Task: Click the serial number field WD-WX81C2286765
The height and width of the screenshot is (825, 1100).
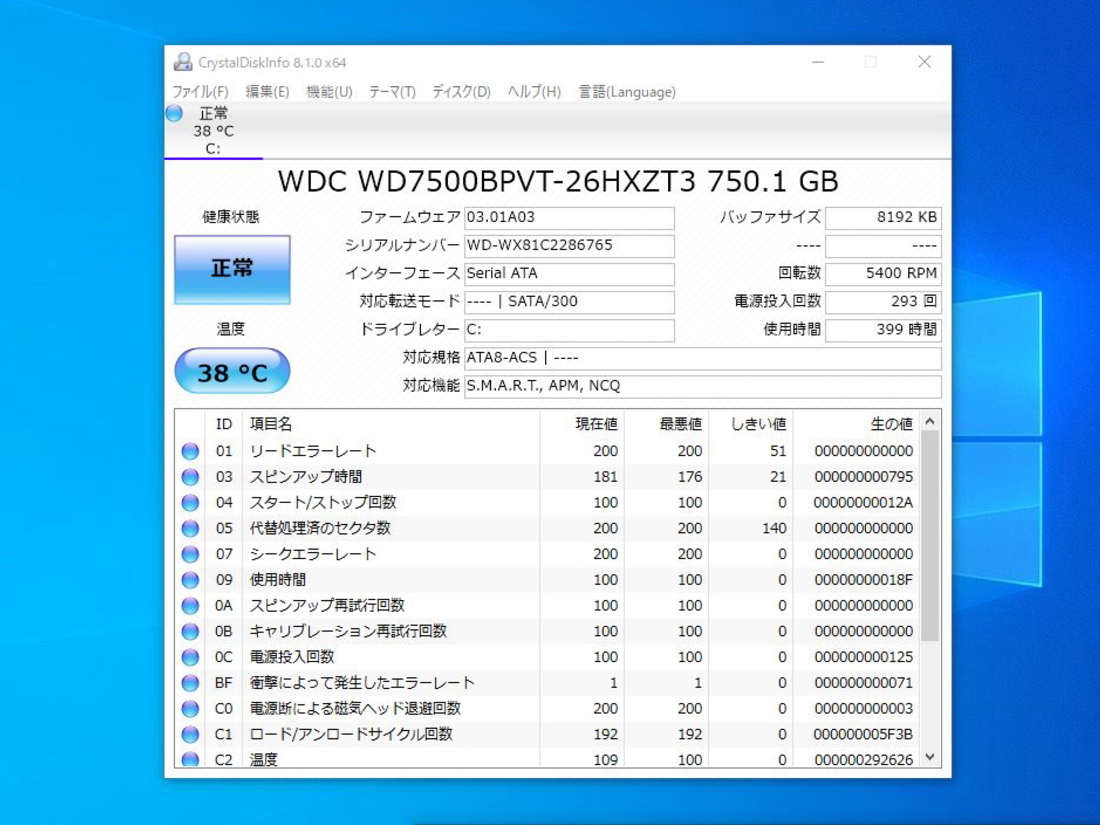Action: pyautogui.click(x=569, y=246)
